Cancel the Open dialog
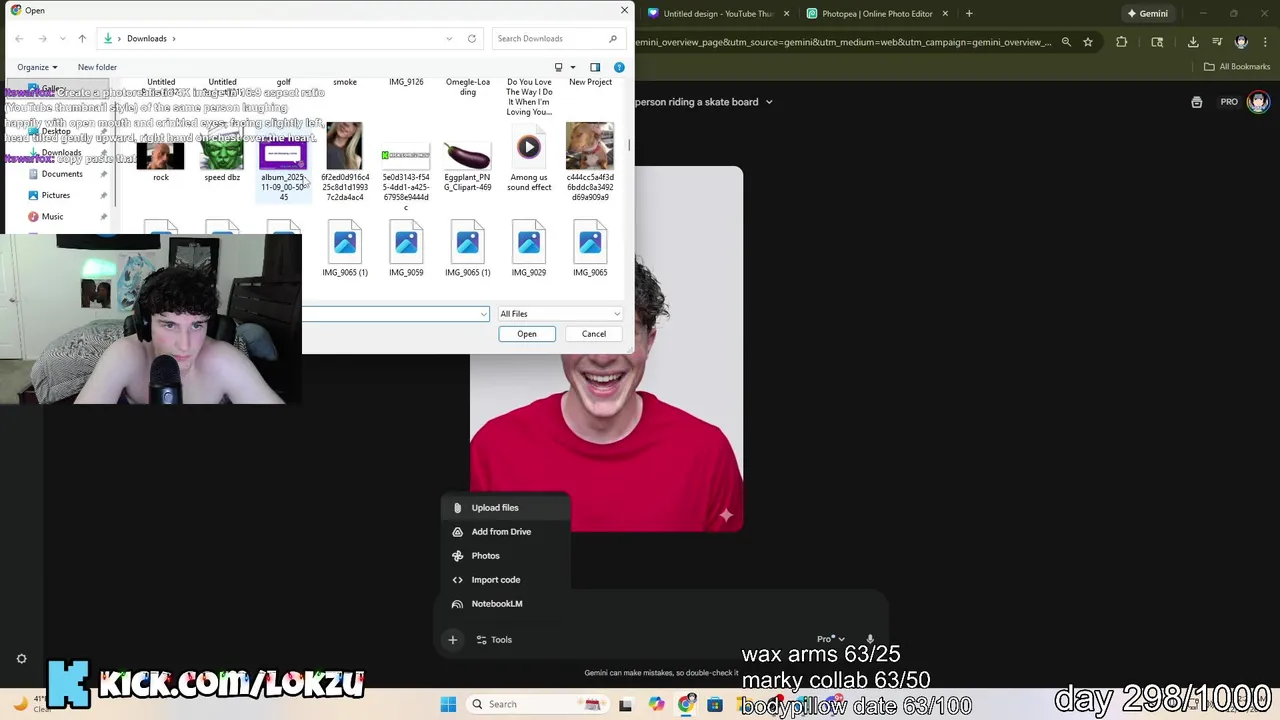 coord(594,334)
